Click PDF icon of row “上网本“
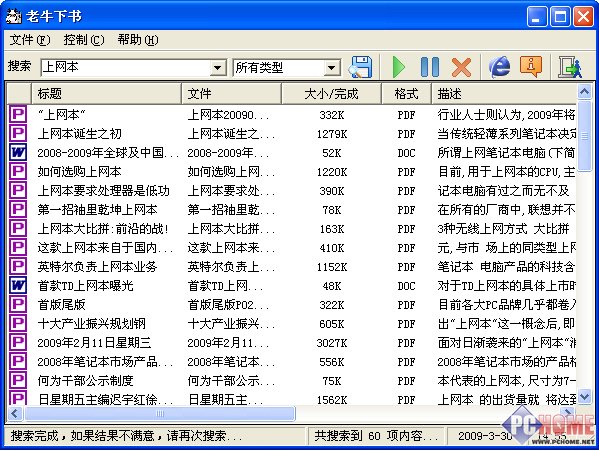Screen dimensions: 599x451 click(x=18, y=114)
